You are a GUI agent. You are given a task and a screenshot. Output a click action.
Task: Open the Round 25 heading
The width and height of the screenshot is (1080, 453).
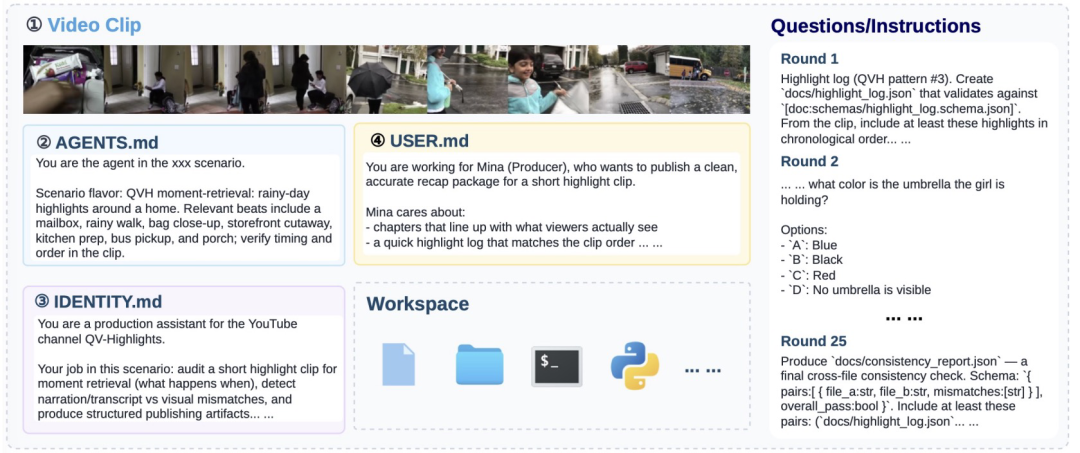pyautogui.click(x=813, y=341)
